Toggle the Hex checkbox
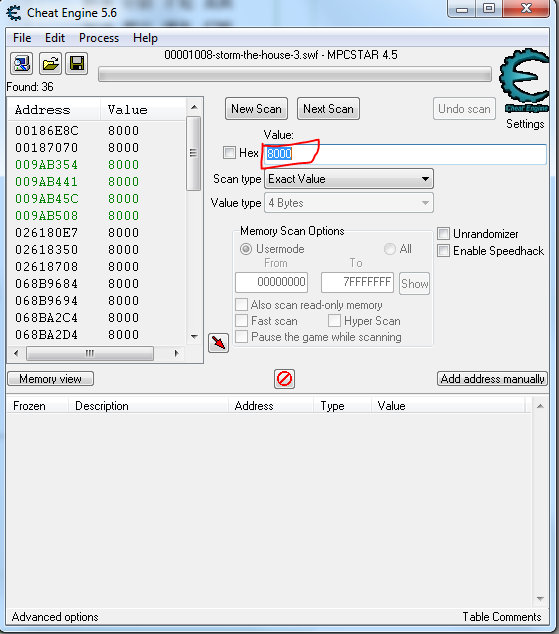The width and height of the screenshot is (559, 634). 229,153
